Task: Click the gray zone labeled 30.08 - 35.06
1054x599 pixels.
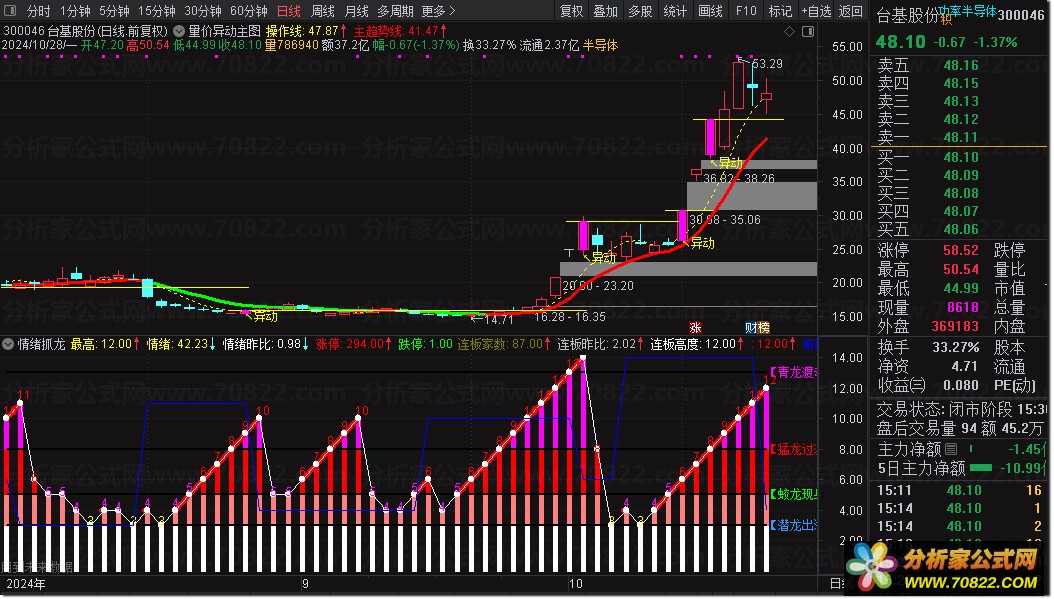Action: pos(752,196)
